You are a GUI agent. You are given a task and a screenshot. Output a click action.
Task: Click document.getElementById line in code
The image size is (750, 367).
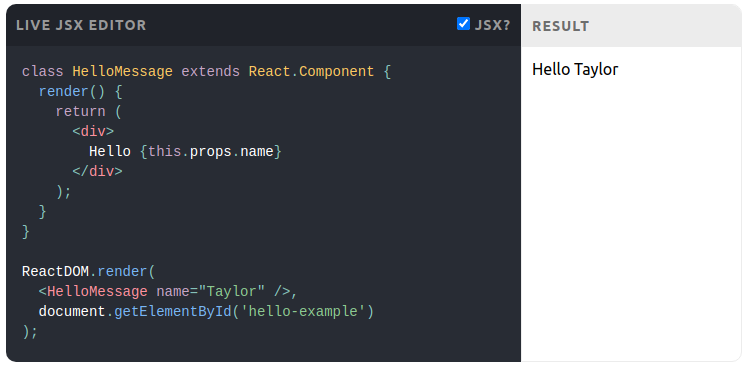(x=206, y=312)
